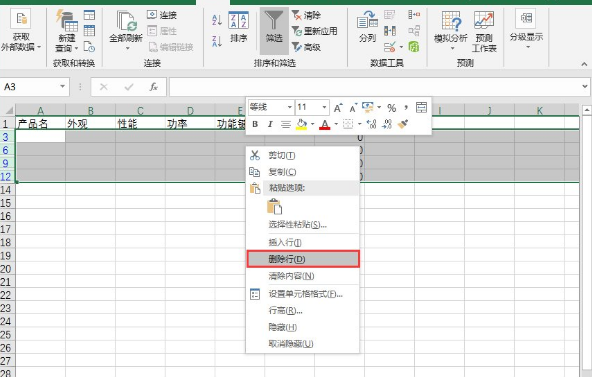Expand the formula bar
Image resolution: width=592 pixels, height=377 pixels.
(585, 87)
